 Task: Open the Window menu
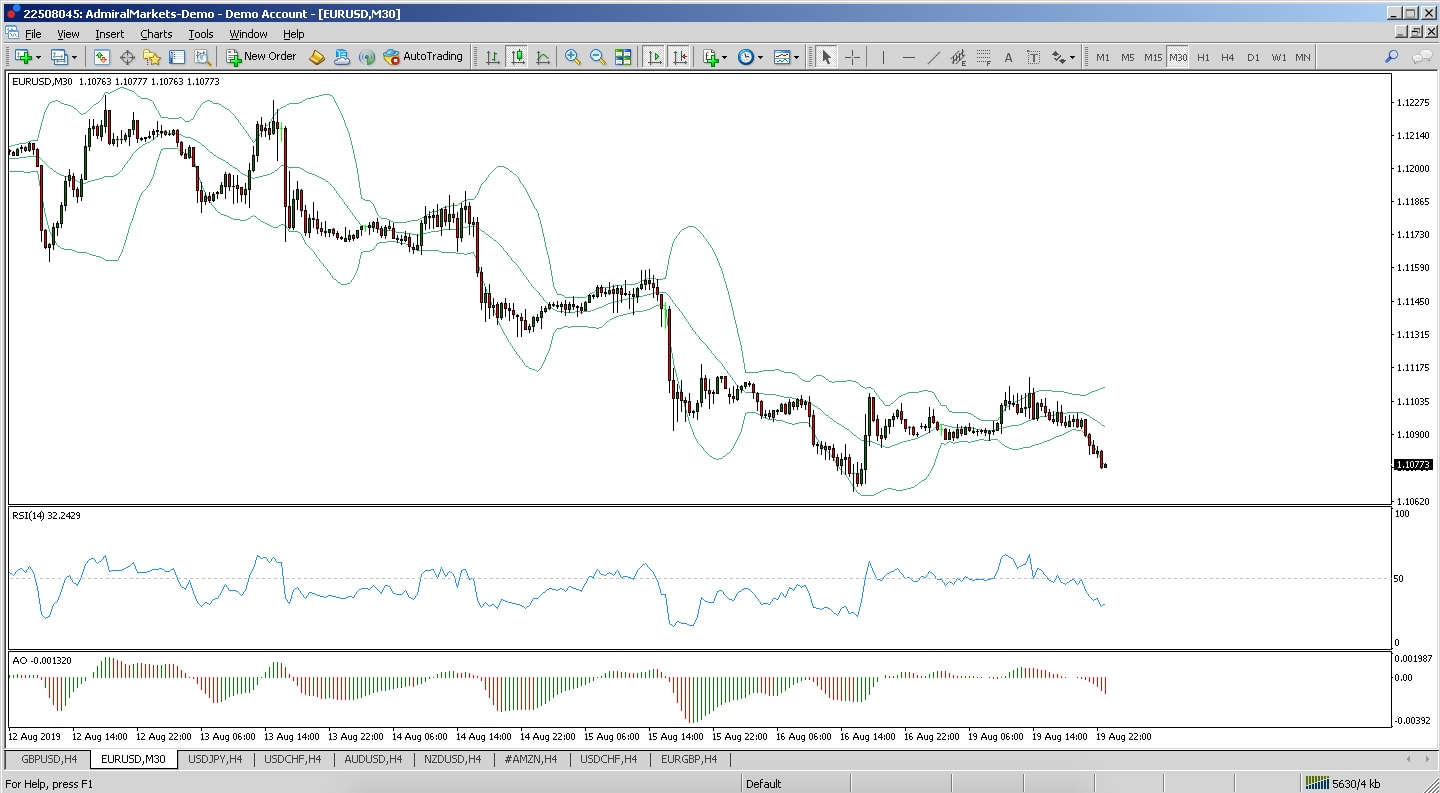pos(248,34)
